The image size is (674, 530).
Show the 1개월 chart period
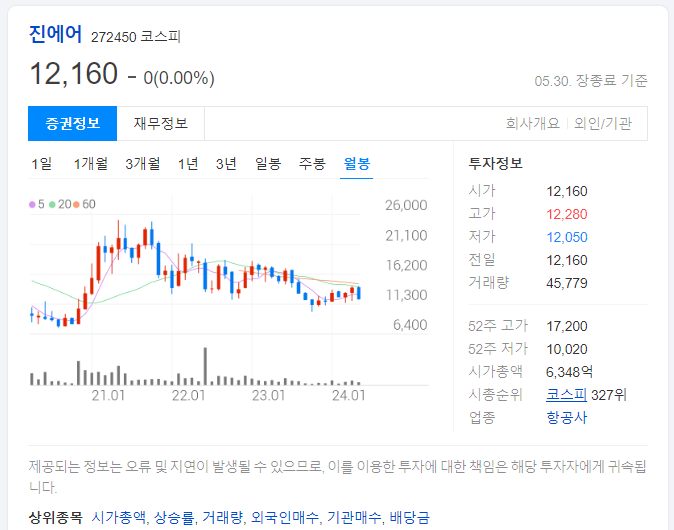pos(90,164)
